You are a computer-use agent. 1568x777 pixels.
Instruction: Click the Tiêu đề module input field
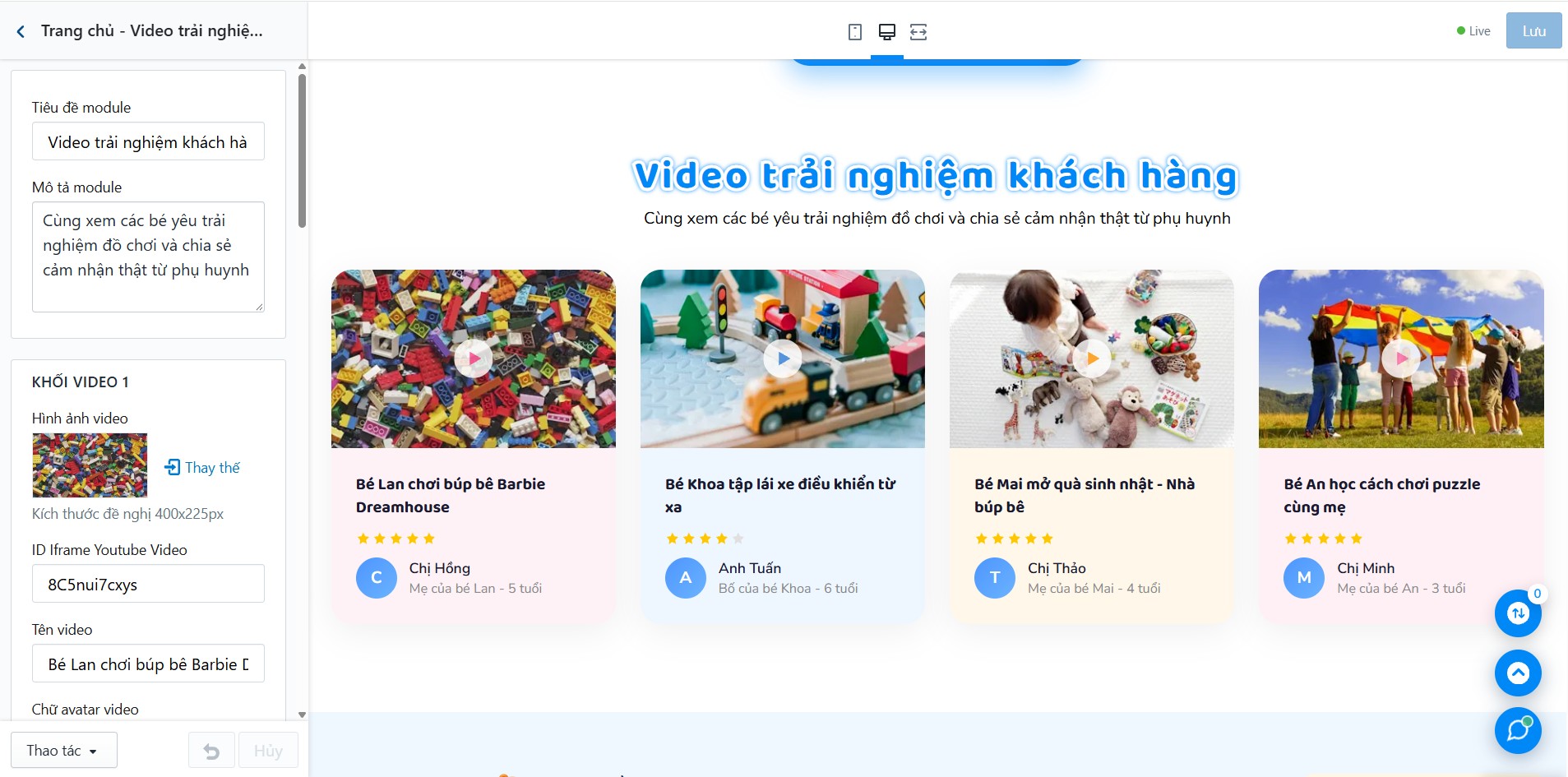click(x=148, y=141)
